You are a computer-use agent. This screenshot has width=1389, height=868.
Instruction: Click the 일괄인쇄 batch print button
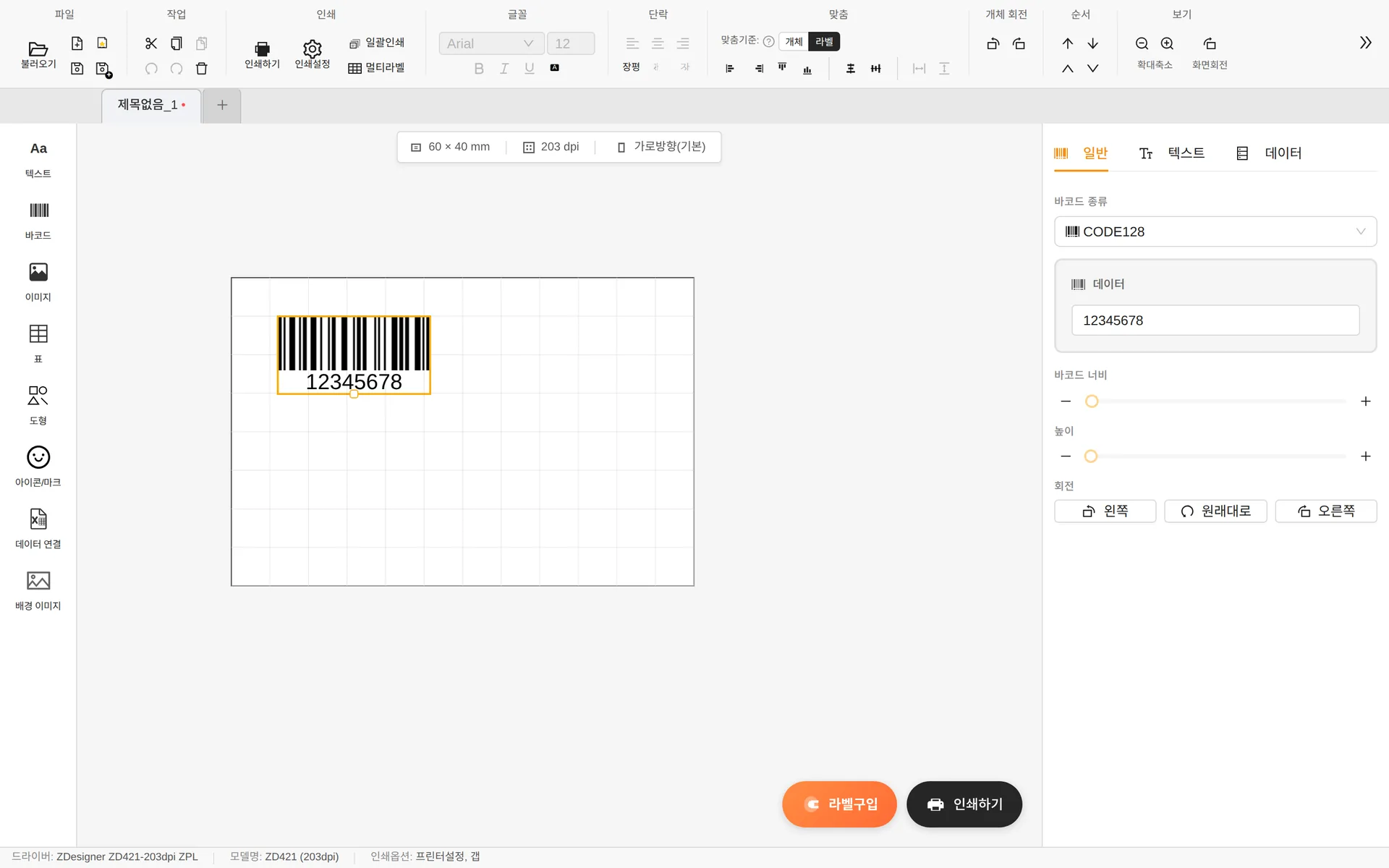(377, 43)
